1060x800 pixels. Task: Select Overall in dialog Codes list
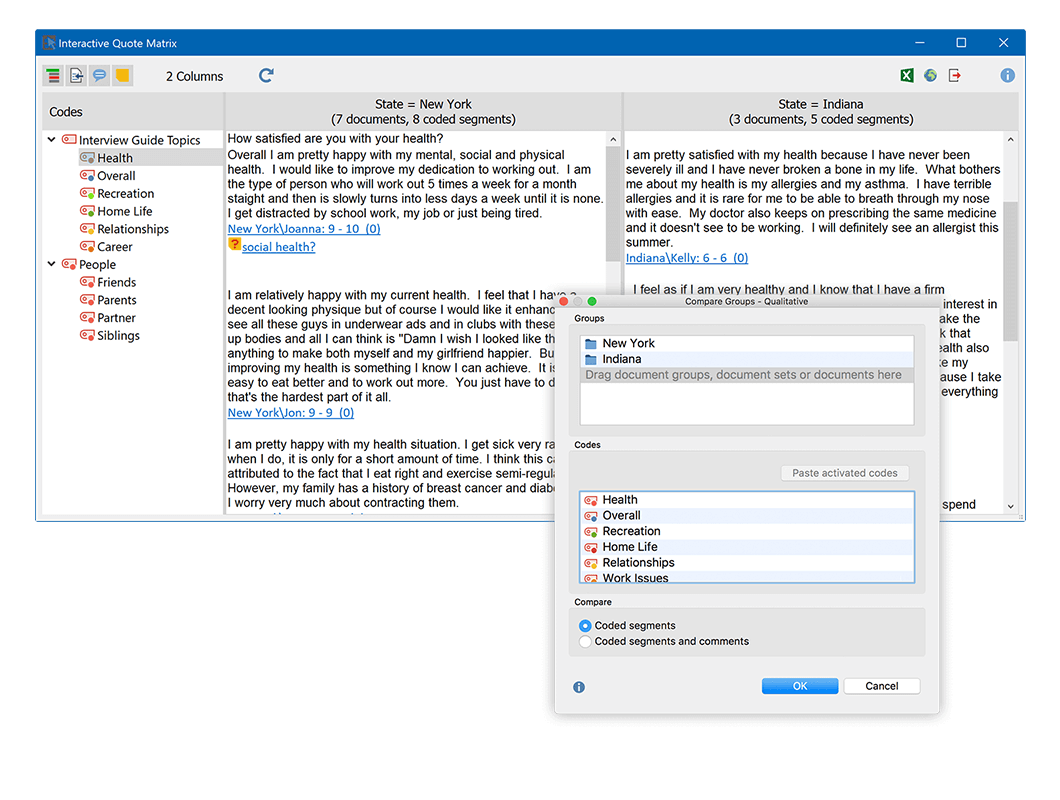click(x=747, y=515)
